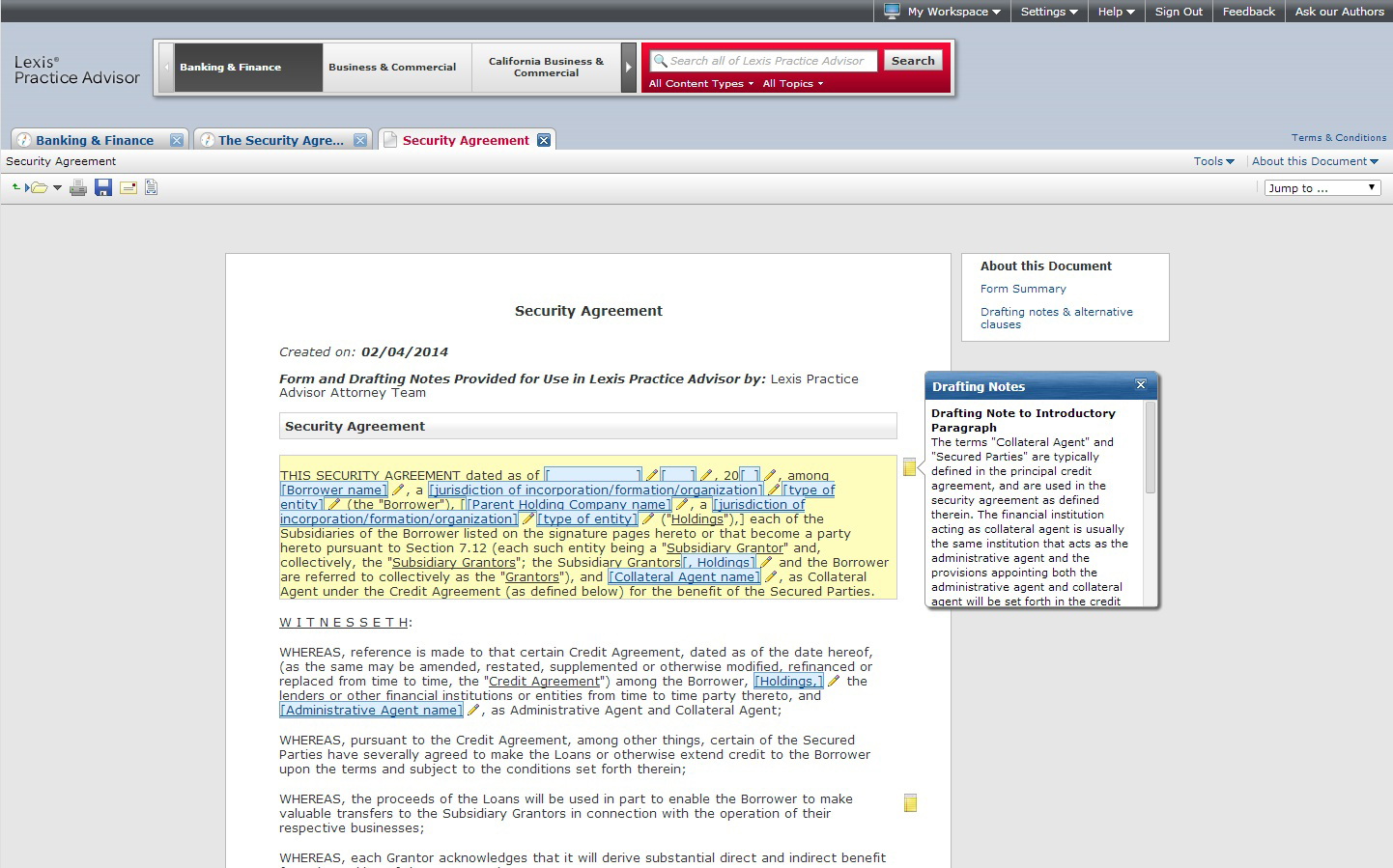Image resolution: width=1393 pixels, height=868 pixels.
Task: Open the Help dropdown menu
Action: (1116, 12)
